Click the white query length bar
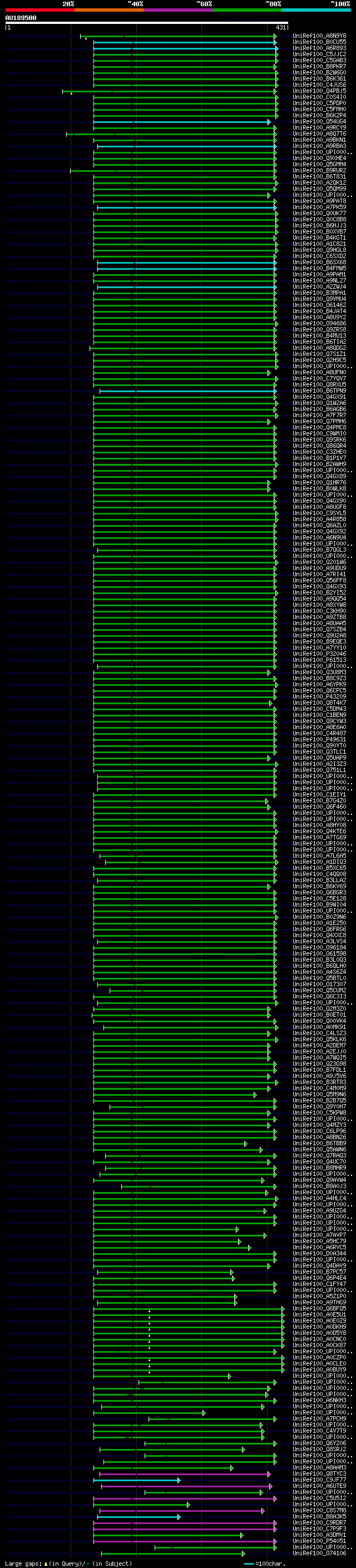The width and height of the screenshot is (356, 1568). [147, 22]
